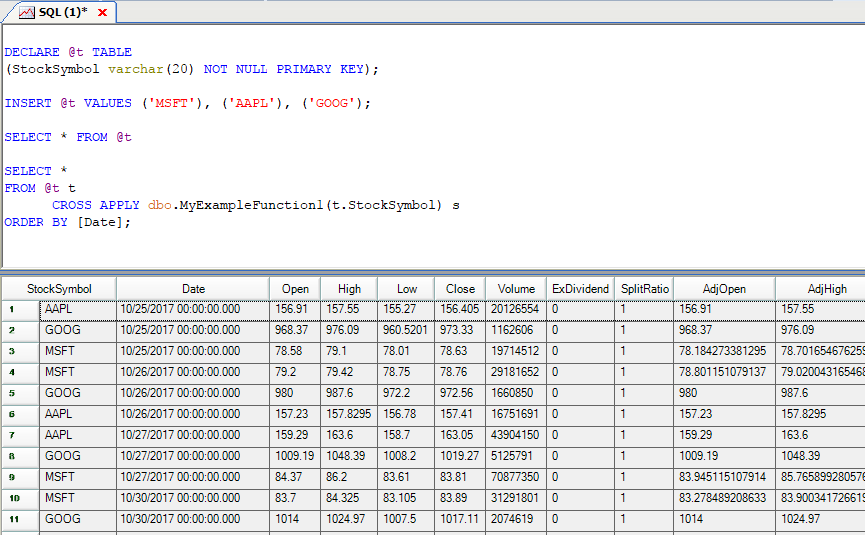The height and width of the screenshot is (535, 865).
Task: Sort by the Date column header
Action: tap(193, 289)
